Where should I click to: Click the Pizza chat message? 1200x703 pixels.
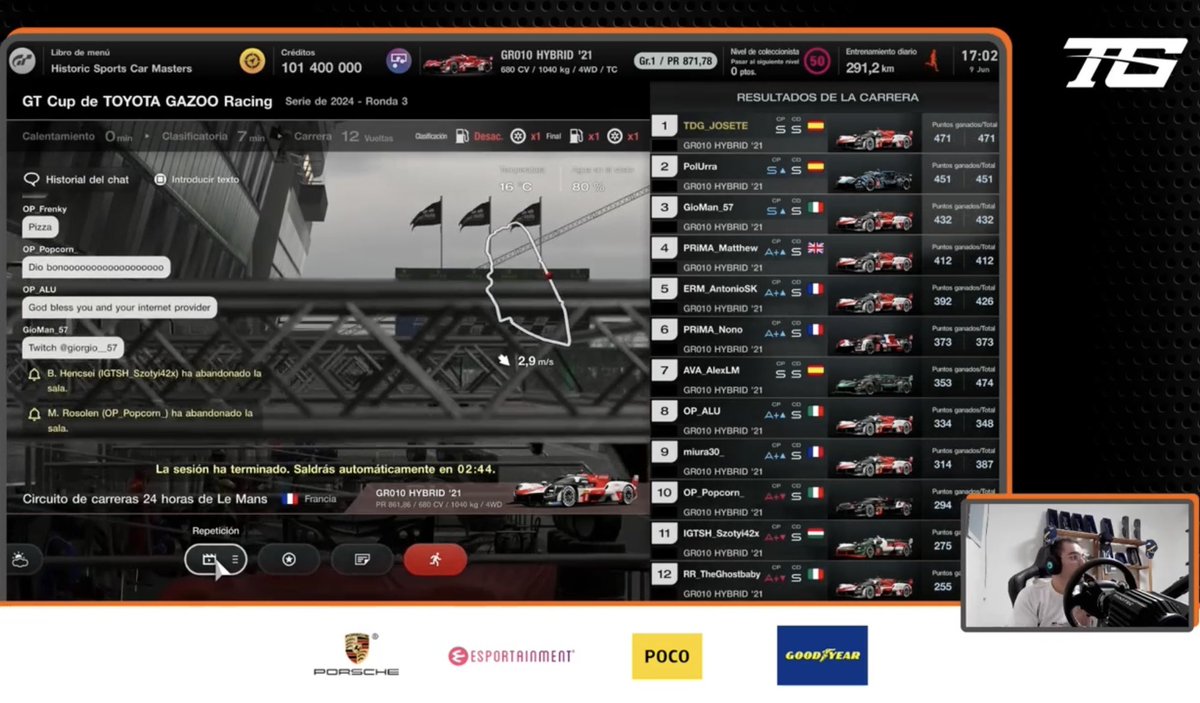[41, 228]
